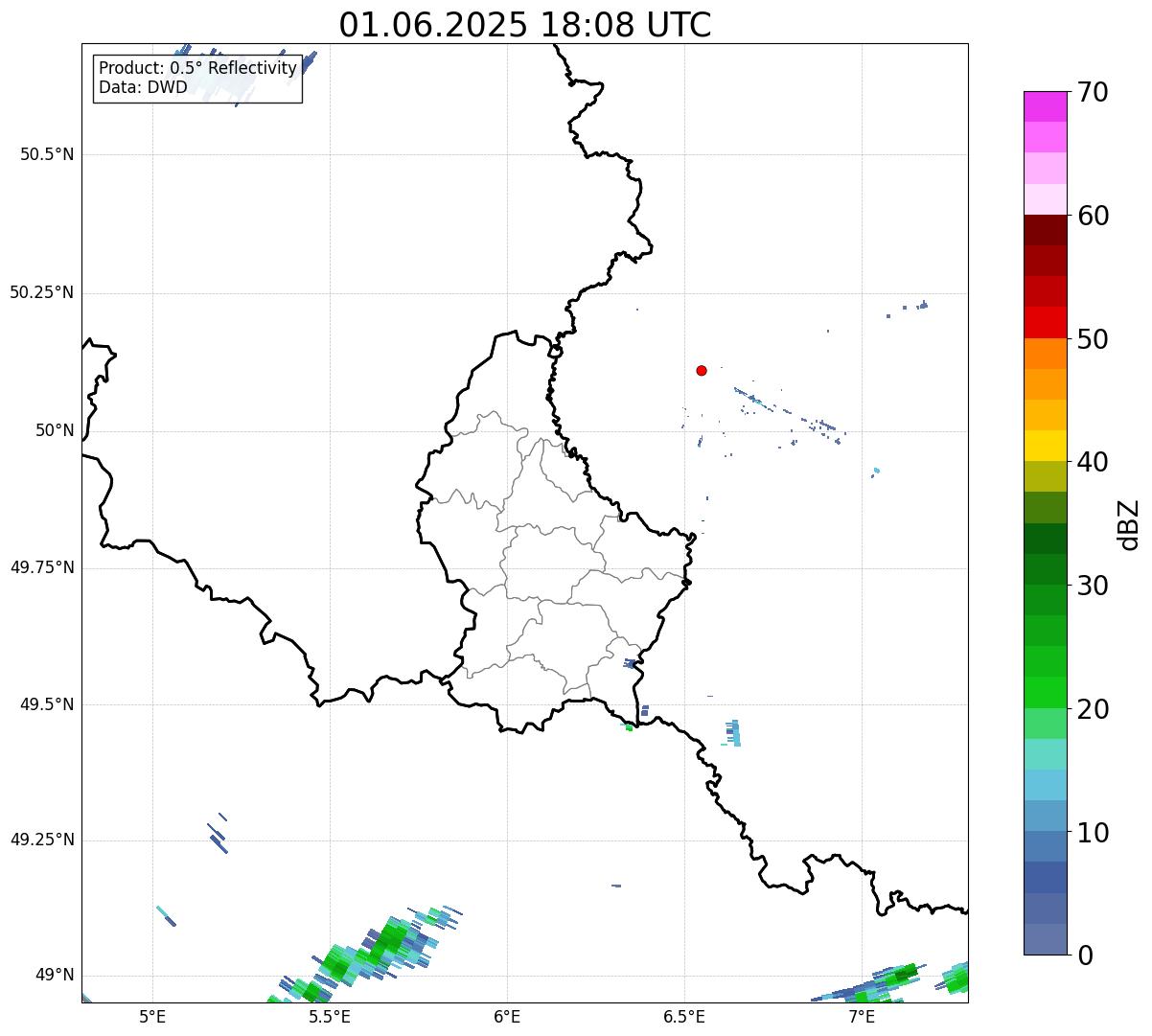Click the Product: 0.5° Reflectivity label

coord(197,69)
